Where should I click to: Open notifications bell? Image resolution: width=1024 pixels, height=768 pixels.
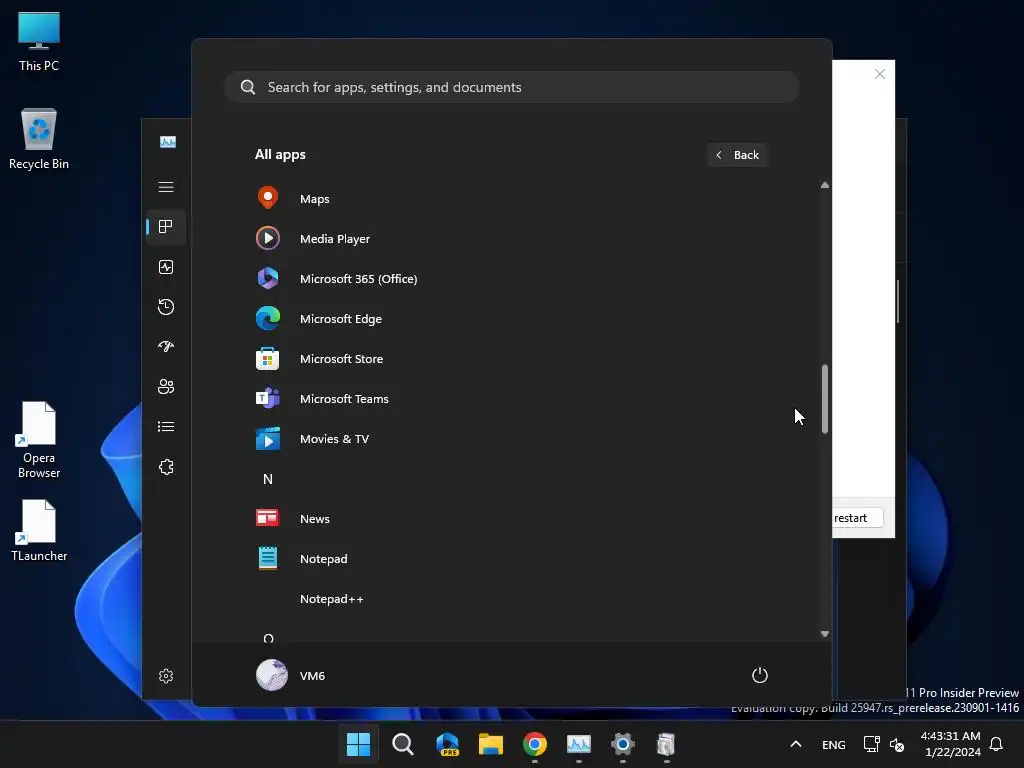pyautogui.click(x=996, y=744)
